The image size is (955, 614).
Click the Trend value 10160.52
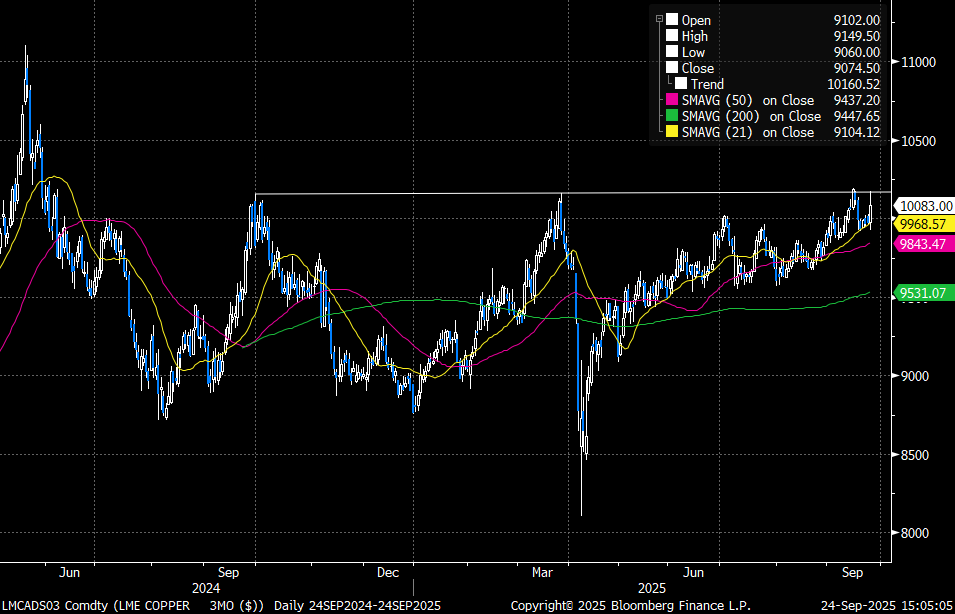853,84
